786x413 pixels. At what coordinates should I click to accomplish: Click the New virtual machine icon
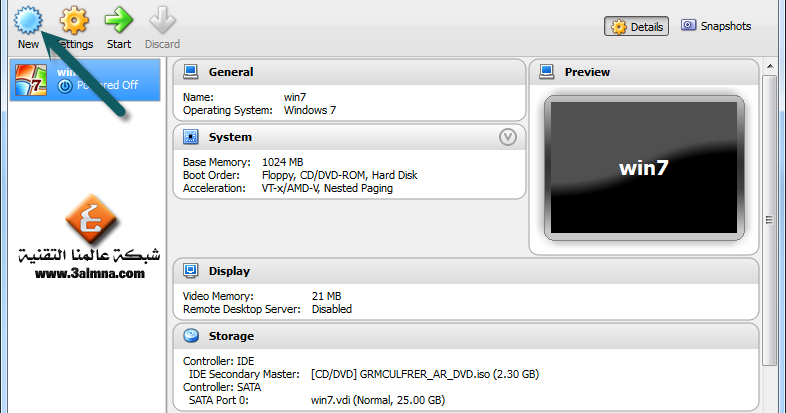[28, 20]
